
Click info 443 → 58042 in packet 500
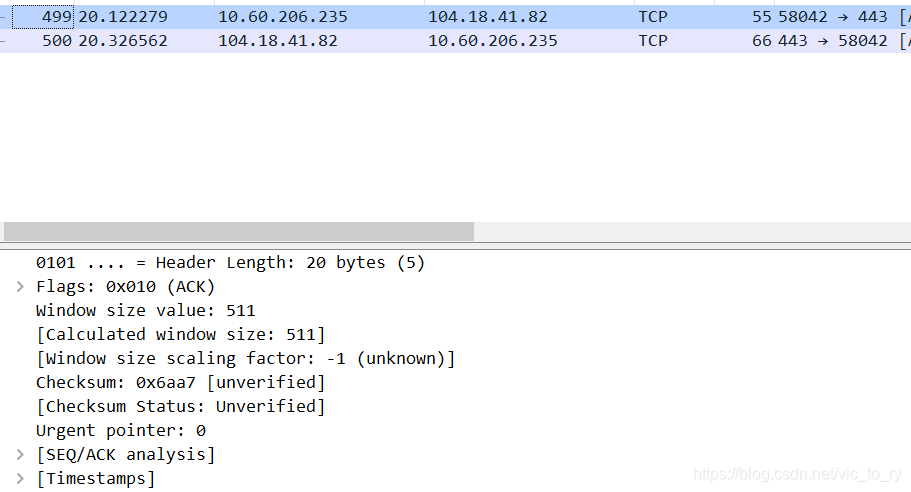833,41
